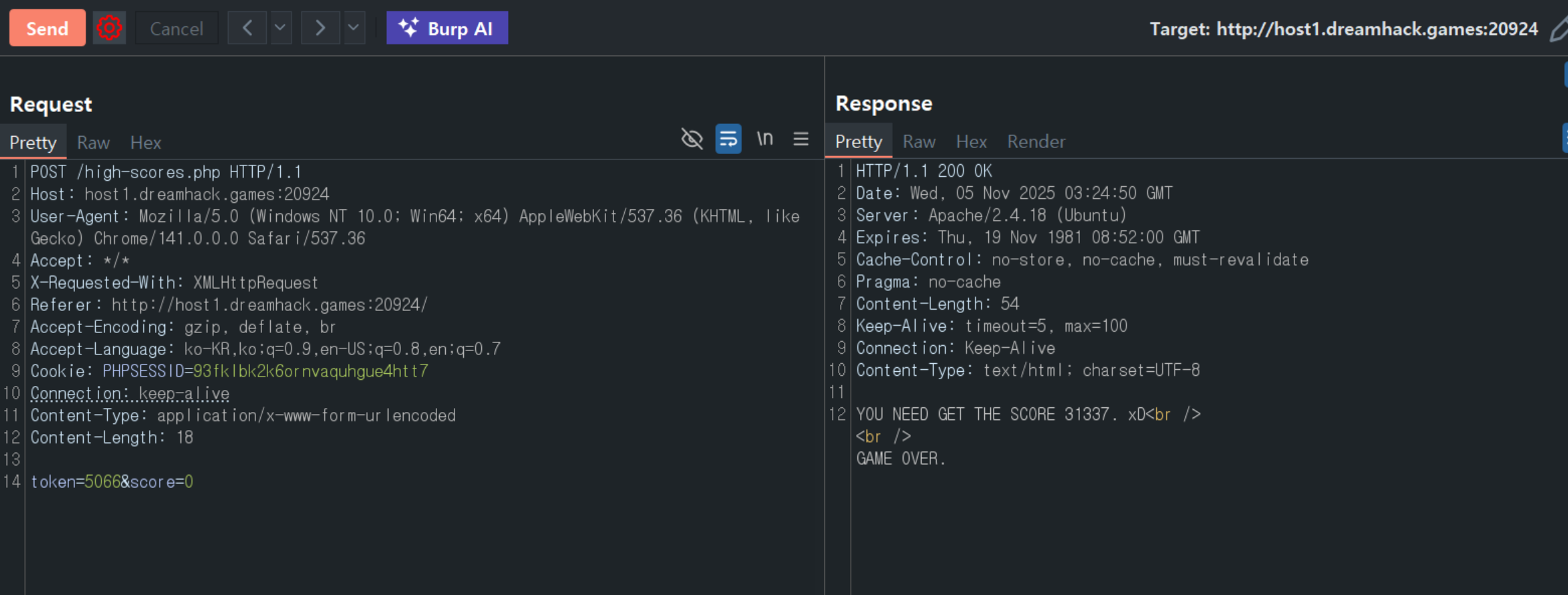Open the Response Render tab
Image resolution: width=1568 pixels, height=595 pixels.
[1036, 142]
